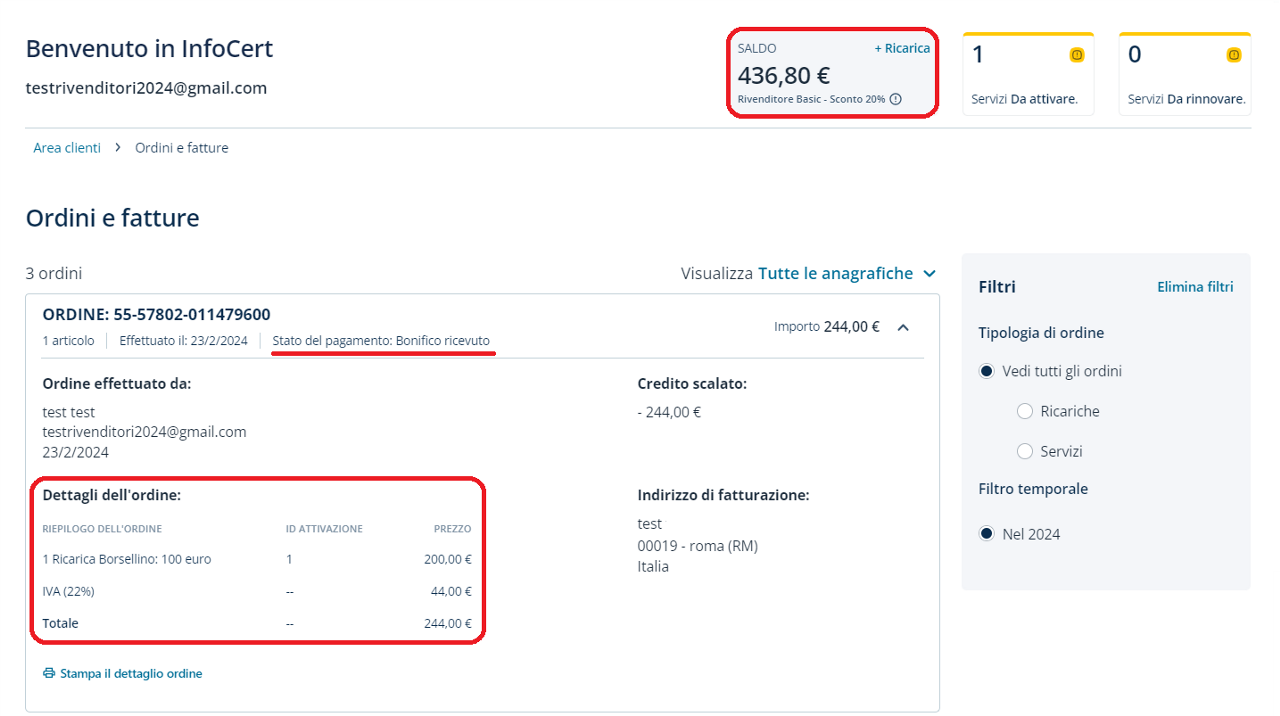The width and height of the screenshot is (1280, 716).
Task: Click Stampa il dettaglio ordine link
Action: coord(131,674)
